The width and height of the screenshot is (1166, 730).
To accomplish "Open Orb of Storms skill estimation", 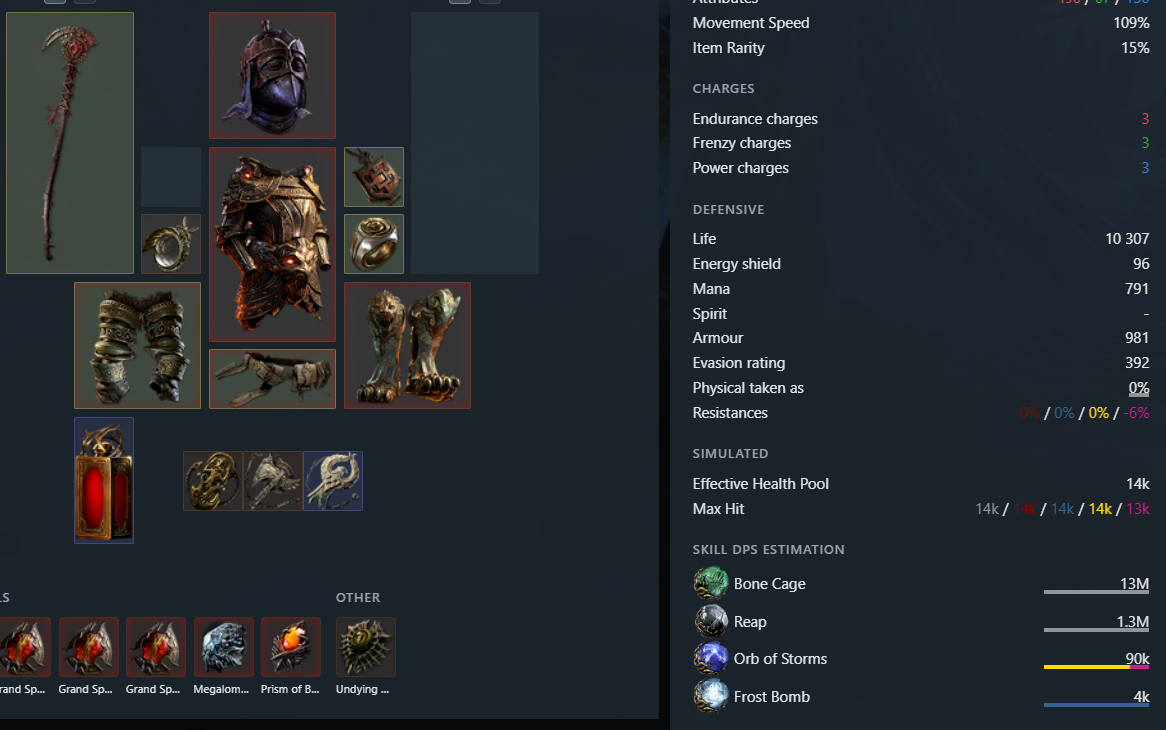I will pyautogui.click(x=921, y=659).
